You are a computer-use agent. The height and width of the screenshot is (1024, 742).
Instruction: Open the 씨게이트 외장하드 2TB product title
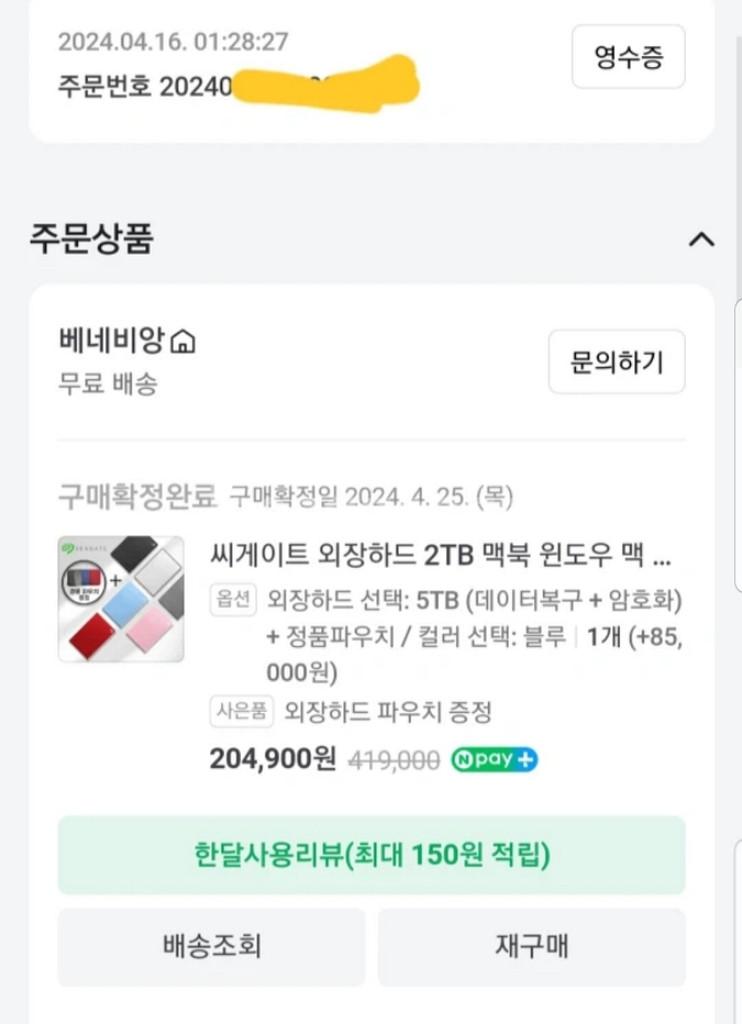440,554
